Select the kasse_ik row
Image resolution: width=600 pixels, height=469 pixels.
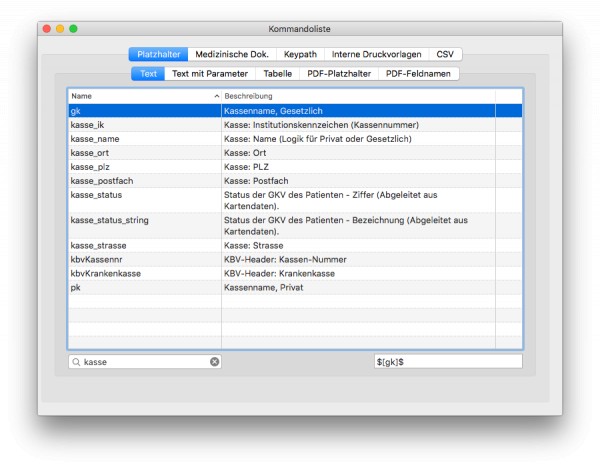point(295,125)
